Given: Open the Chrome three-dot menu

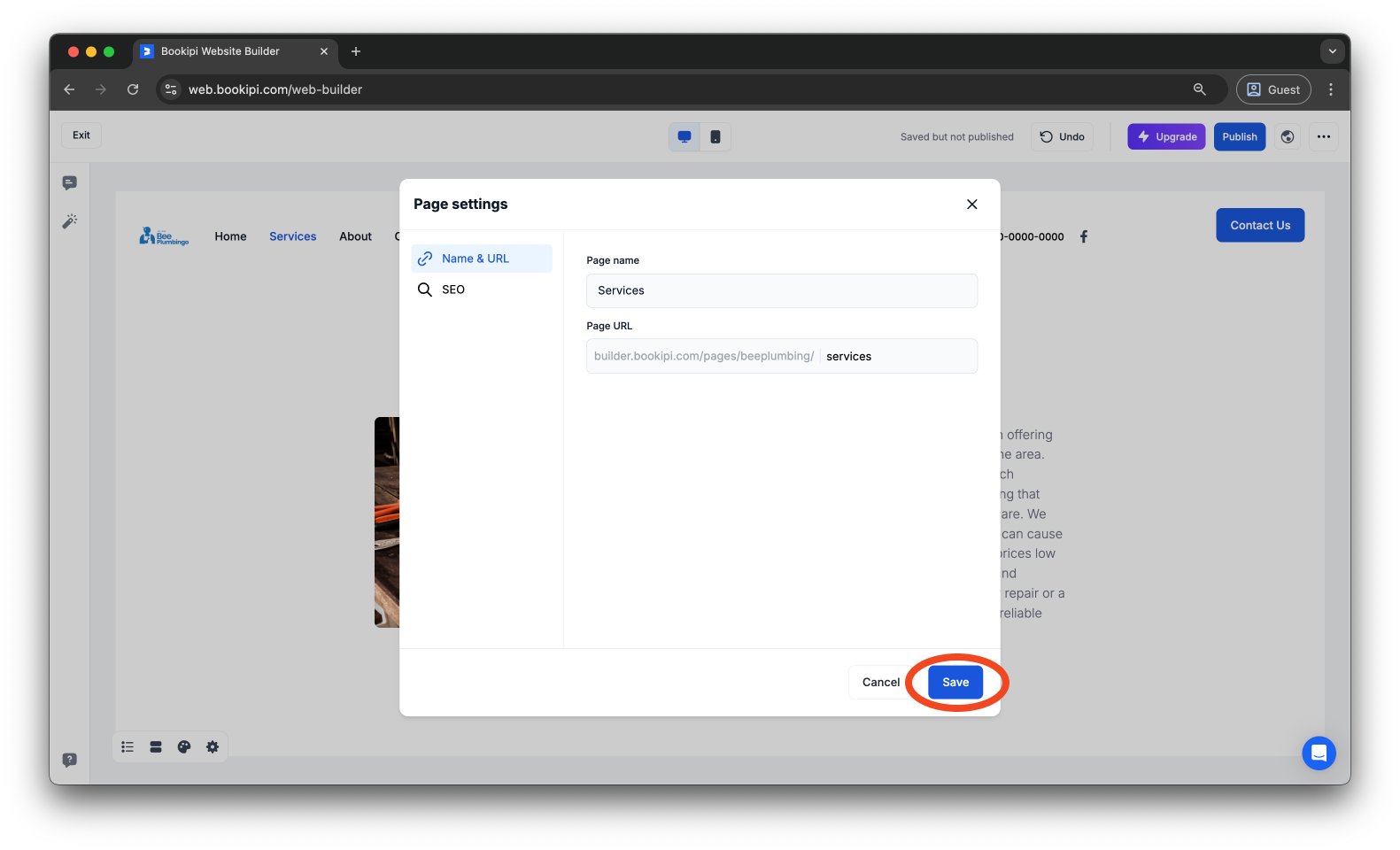Looking at the screenshot, I should pyautogui.click(x=1331, y=89).
